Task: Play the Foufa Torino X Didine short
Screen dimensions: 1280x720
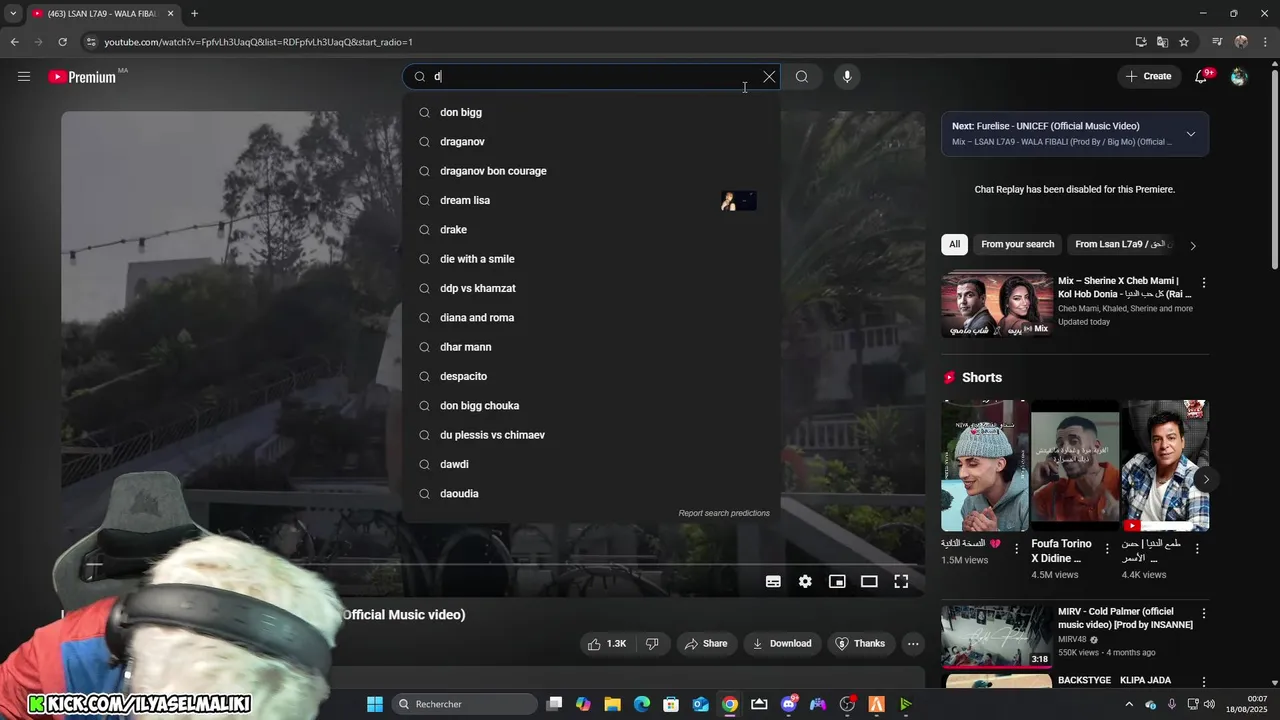Action: tap(1075, 466)
